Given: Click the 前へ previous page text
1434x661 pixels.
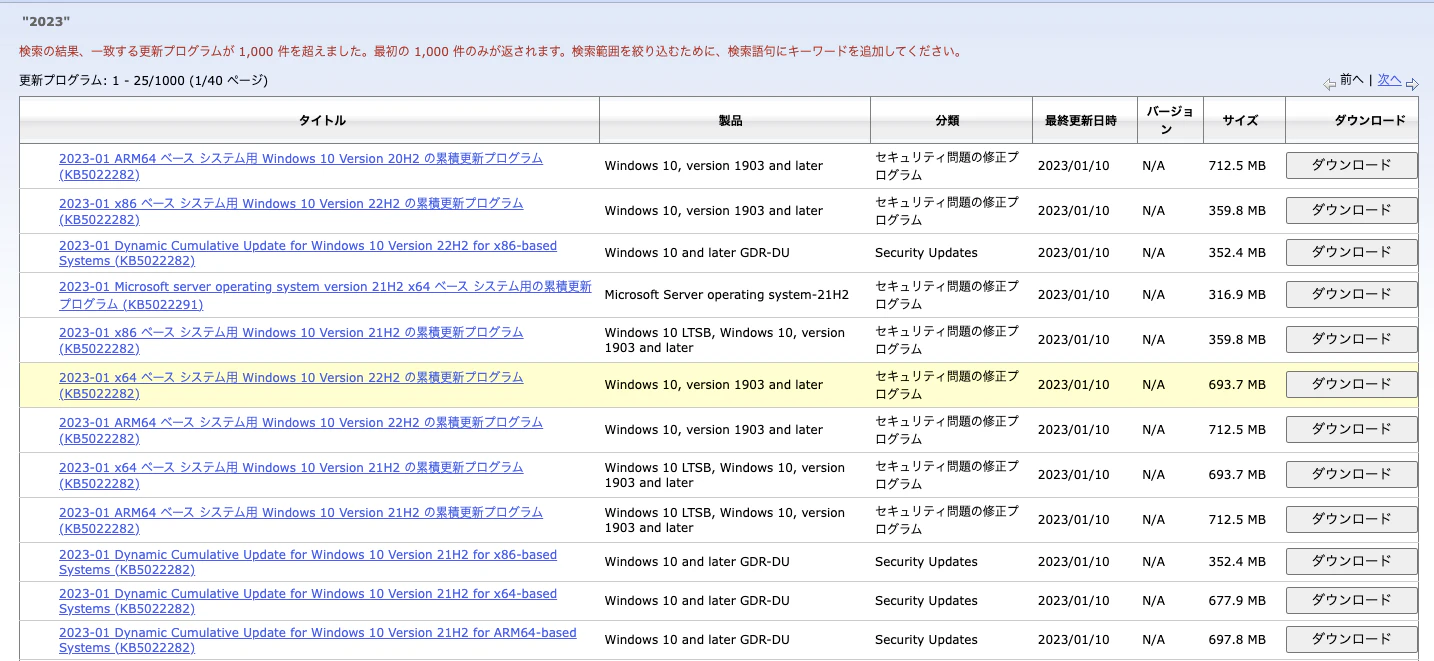Looking at the screenshot, I should [1352, 80].
